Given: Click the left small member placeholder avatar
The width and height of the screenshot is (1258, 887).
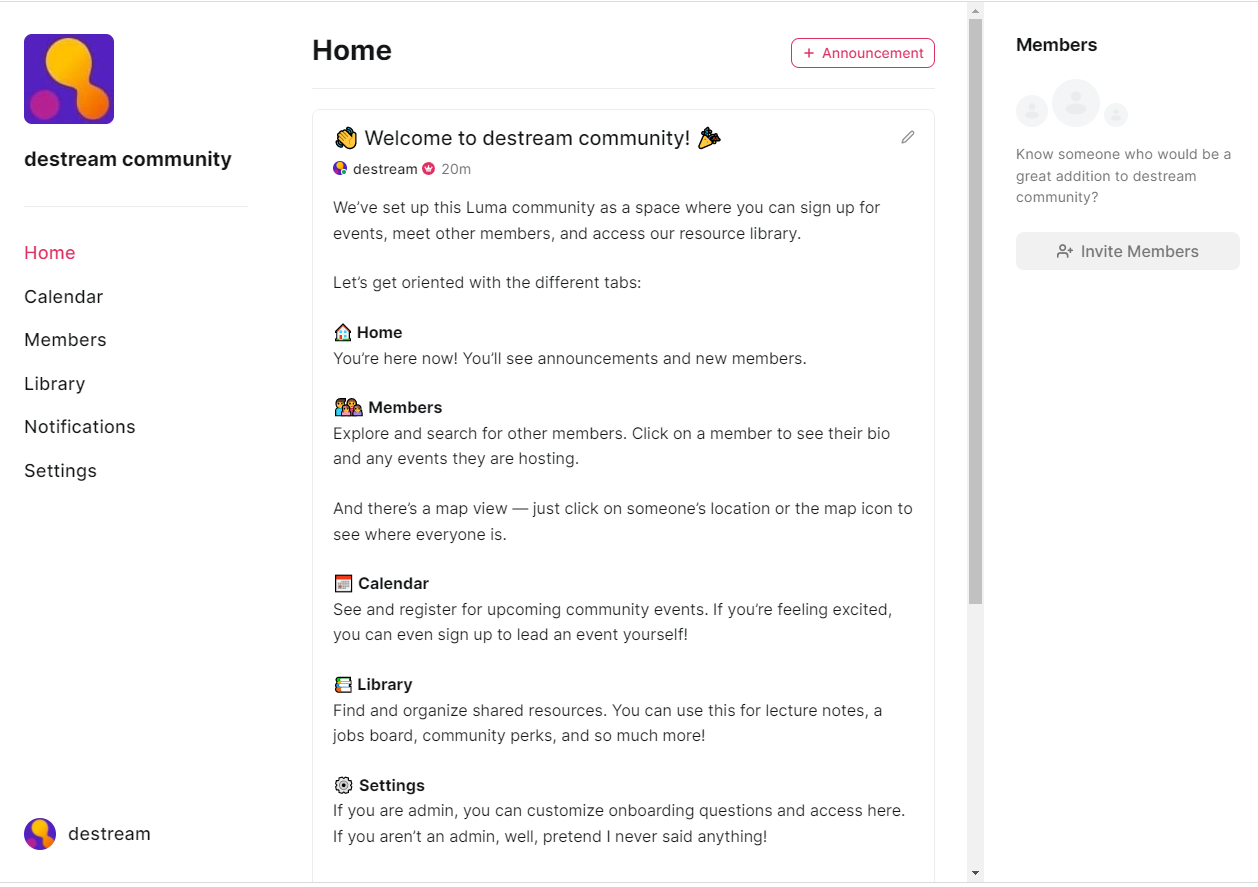Looking at the screenshot, I should [1032, 111].
